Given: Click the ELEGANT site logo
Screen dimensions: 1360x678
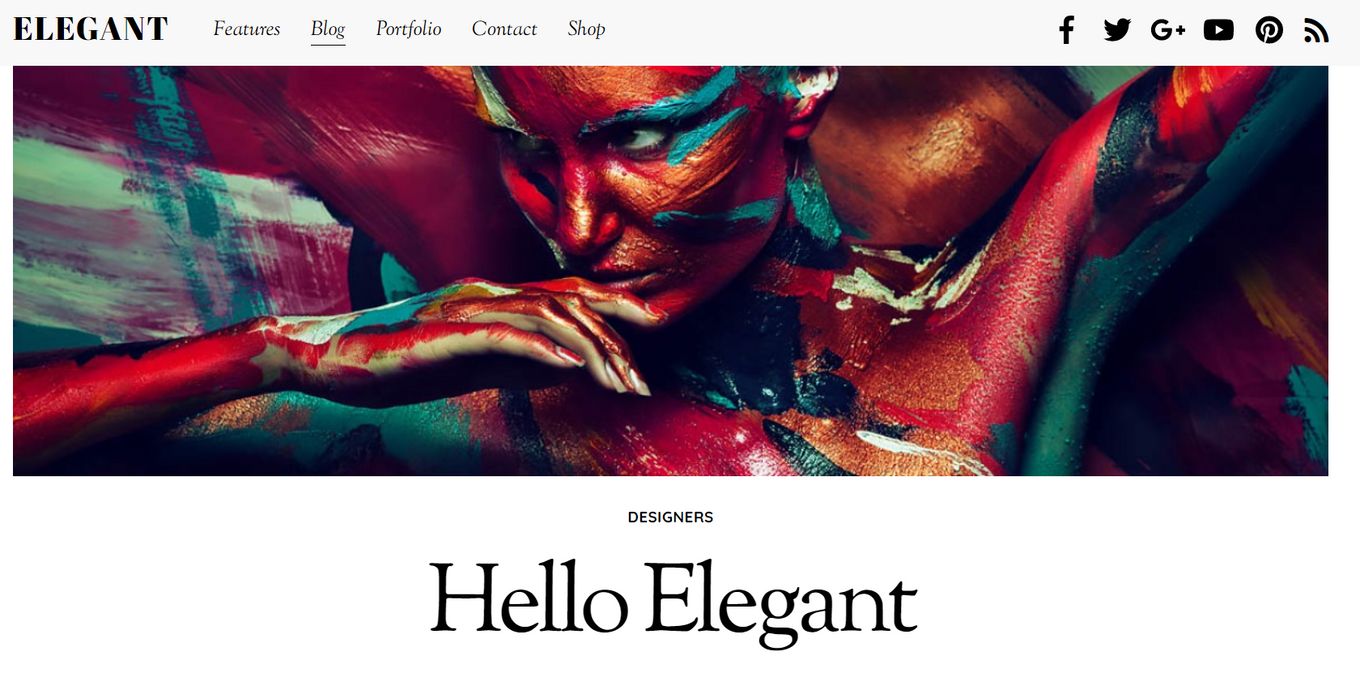Looking at the screenshot, I should coord(90,29).
